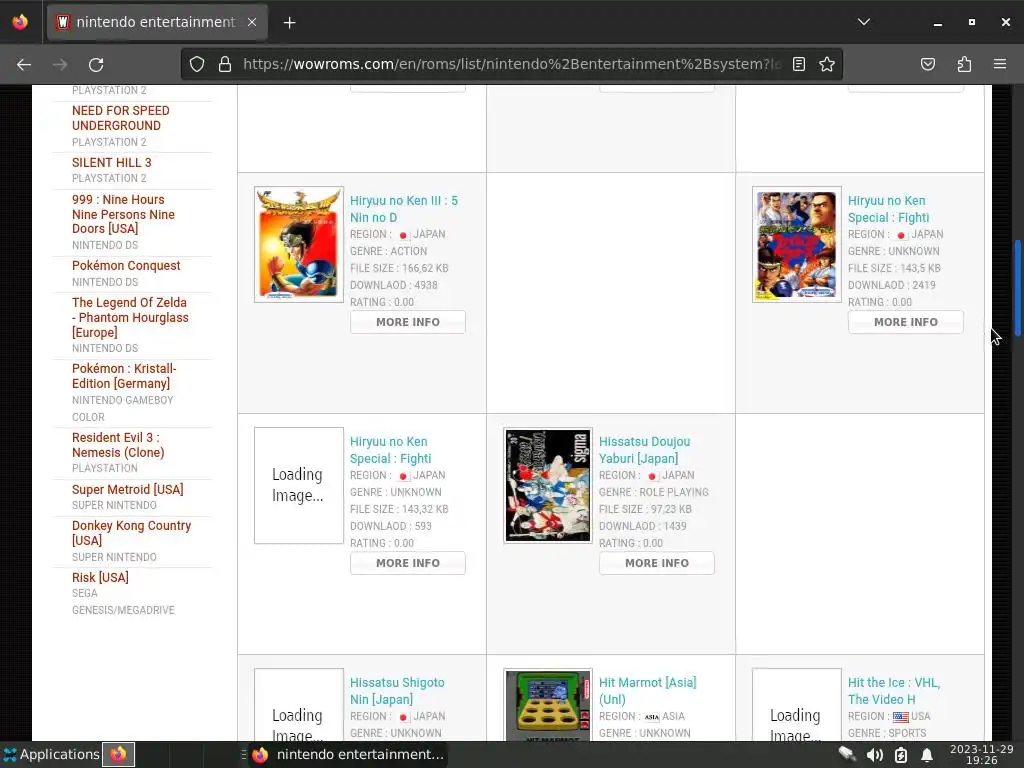Open Resident Evil 3 Nemesis link
Screen dimensions: 1024x768
click(118, 445)
